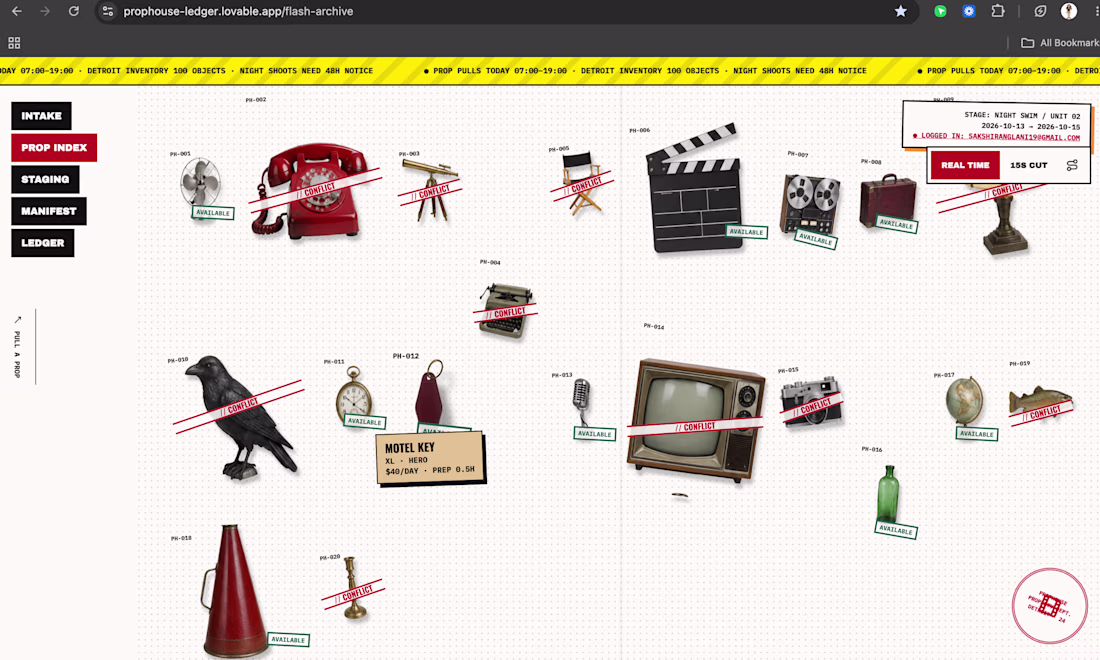Open the browser Extensions puzzle menu
This screenshot has height=660, width=1100.
998,11
